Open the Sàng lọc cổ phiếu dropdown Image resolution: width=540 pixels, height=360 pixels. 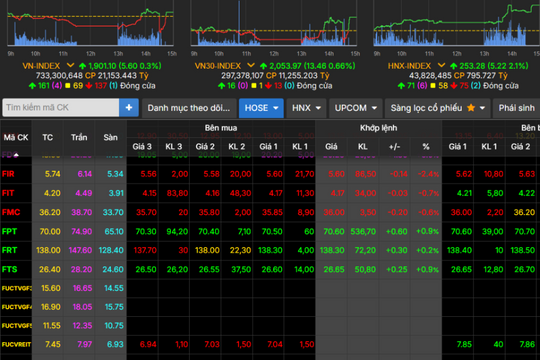(x=437, y=108)
